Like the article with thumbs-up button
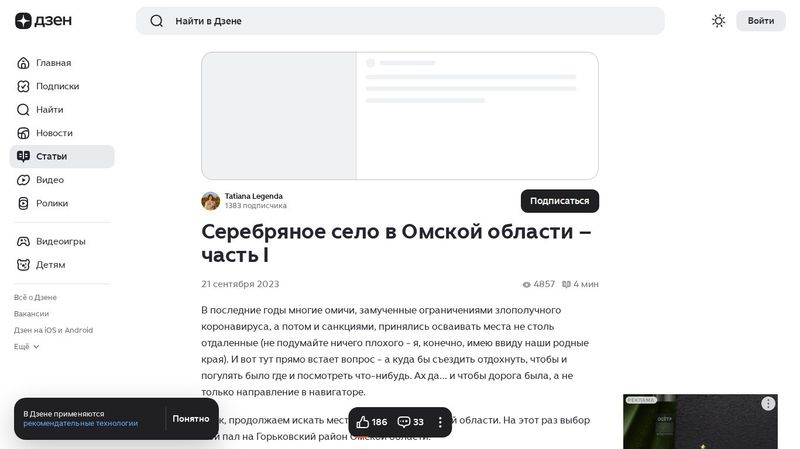The height and width of the screenshot is (449, 800). coord(372,422)
